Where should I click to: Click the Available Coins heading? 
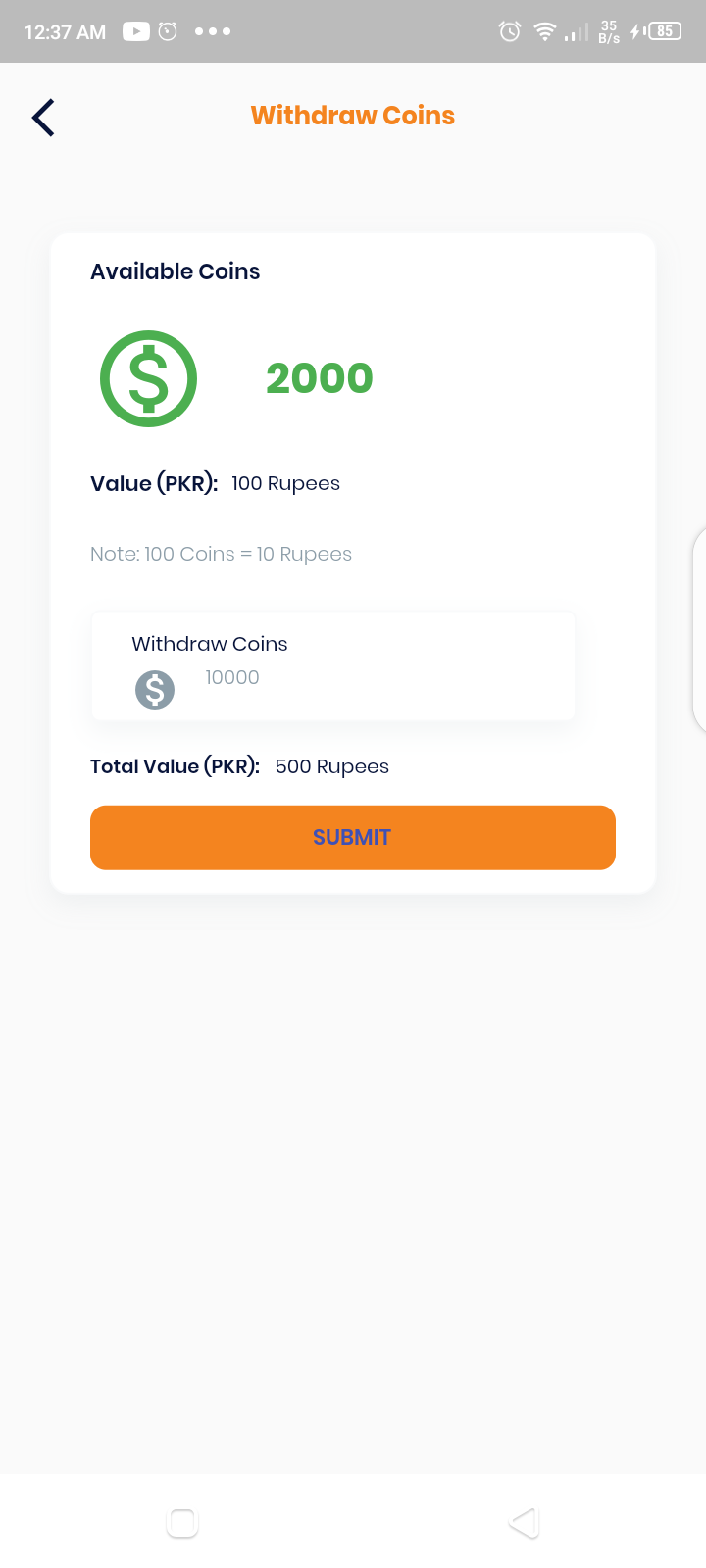tap(176, 271)
